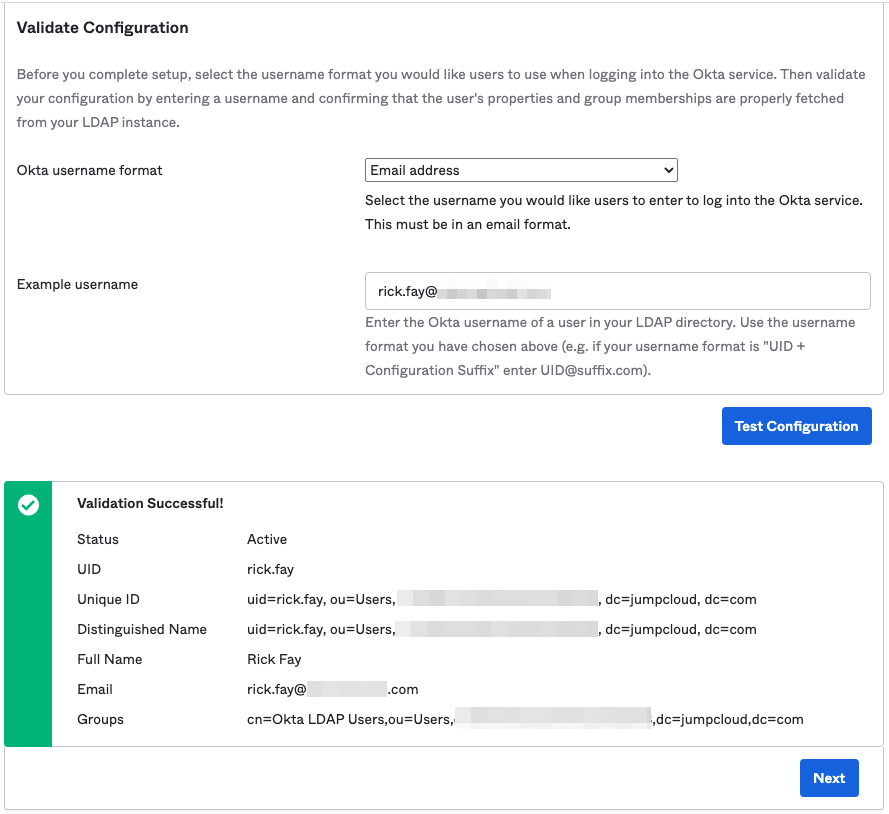Image resolution: width=889 pixels, height=814 pixels.
Task: Click the Distinguished Name field label
Action: pos(142,629)
